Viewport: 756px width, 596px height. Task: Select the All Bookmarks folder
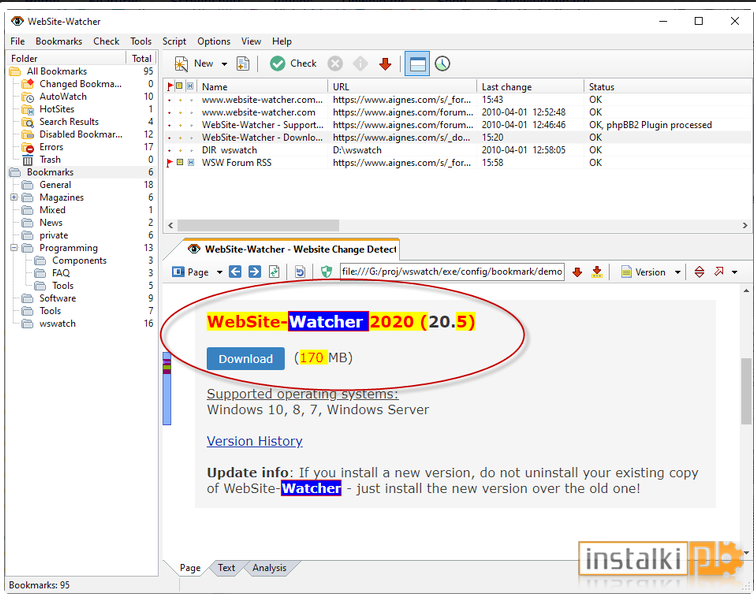coord(57,71)
